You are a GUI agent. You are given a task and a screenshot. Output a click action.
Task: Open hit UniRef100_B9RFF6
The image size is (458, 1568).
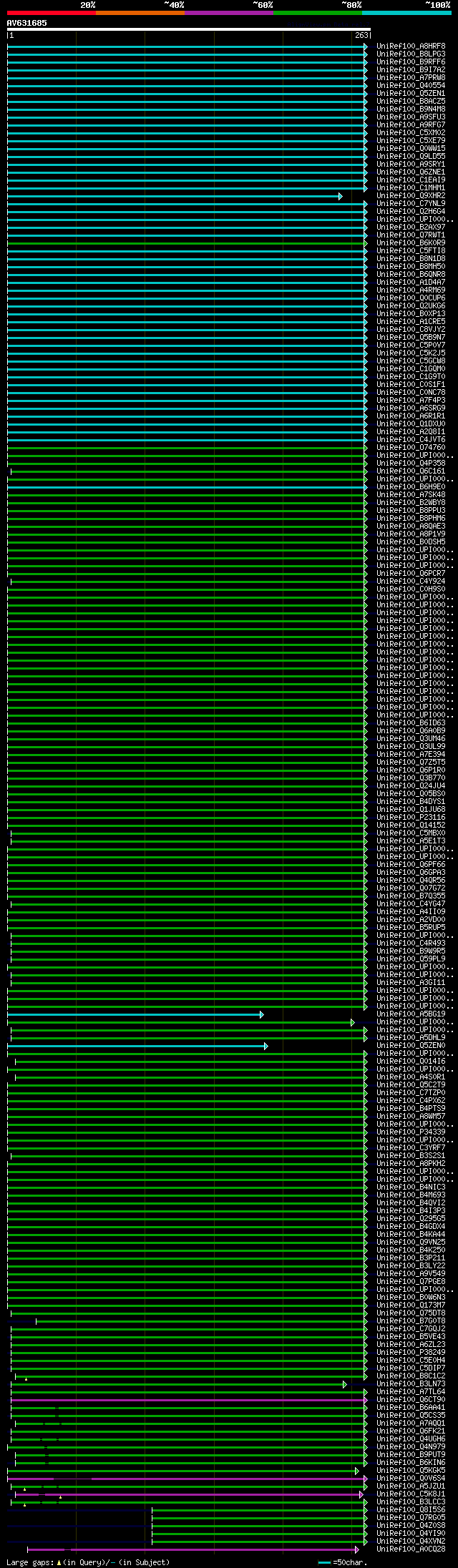(411, 62)
